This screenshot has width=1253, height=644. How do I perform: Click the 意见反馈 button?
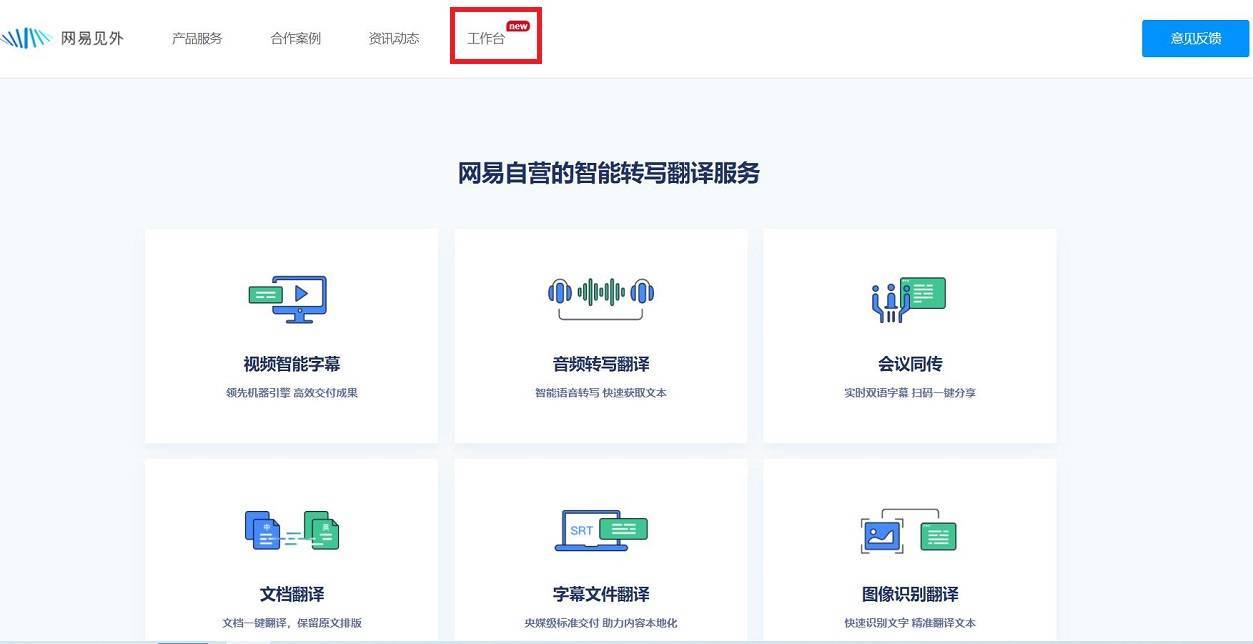click(x=1195, y=38)
